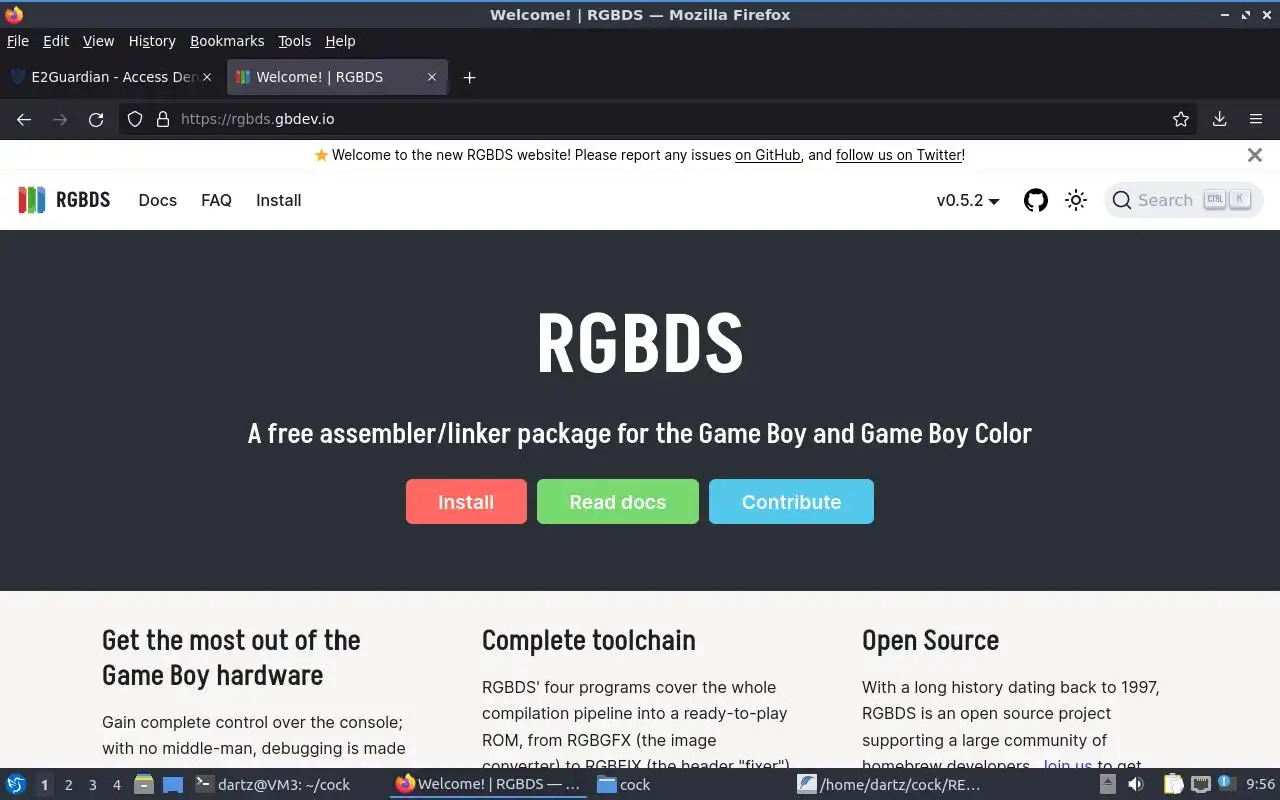Open the Firefox hamburger application menu
The height and width of the screenshot is (800, 1280).
(1256, 119)
